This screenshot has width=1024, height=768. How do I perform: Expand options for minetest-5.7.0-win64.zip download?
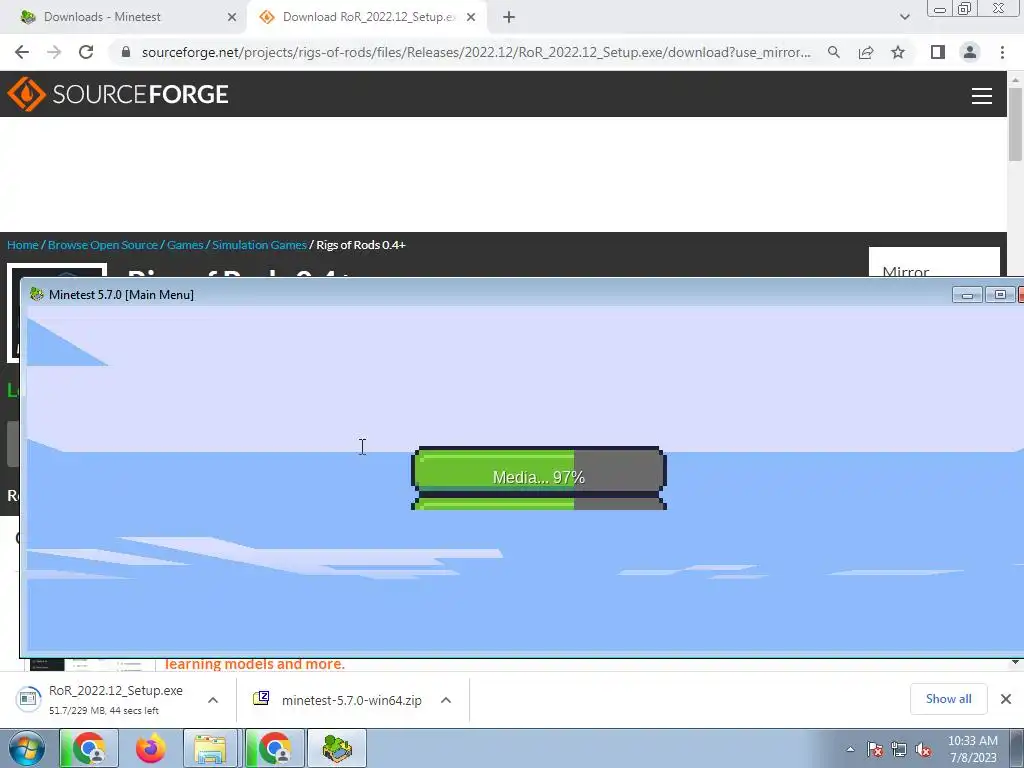[446, 700]
